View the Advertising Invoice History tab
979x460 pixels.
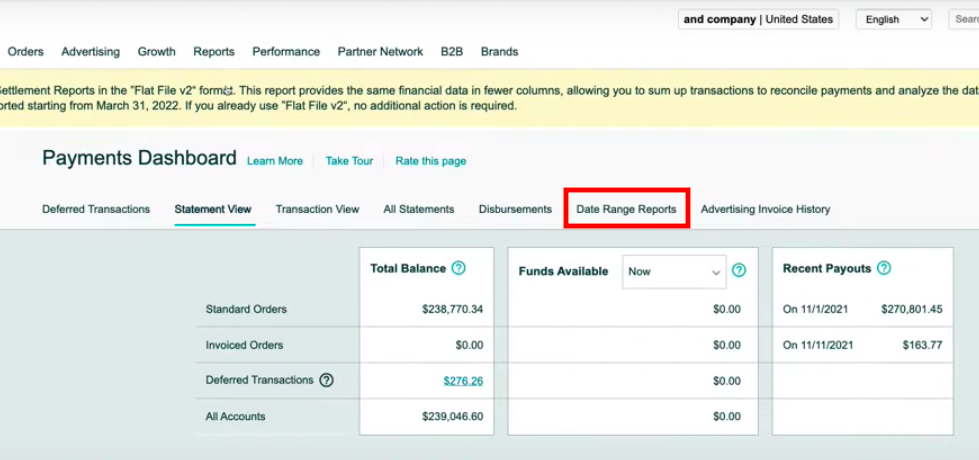point(765,209)
